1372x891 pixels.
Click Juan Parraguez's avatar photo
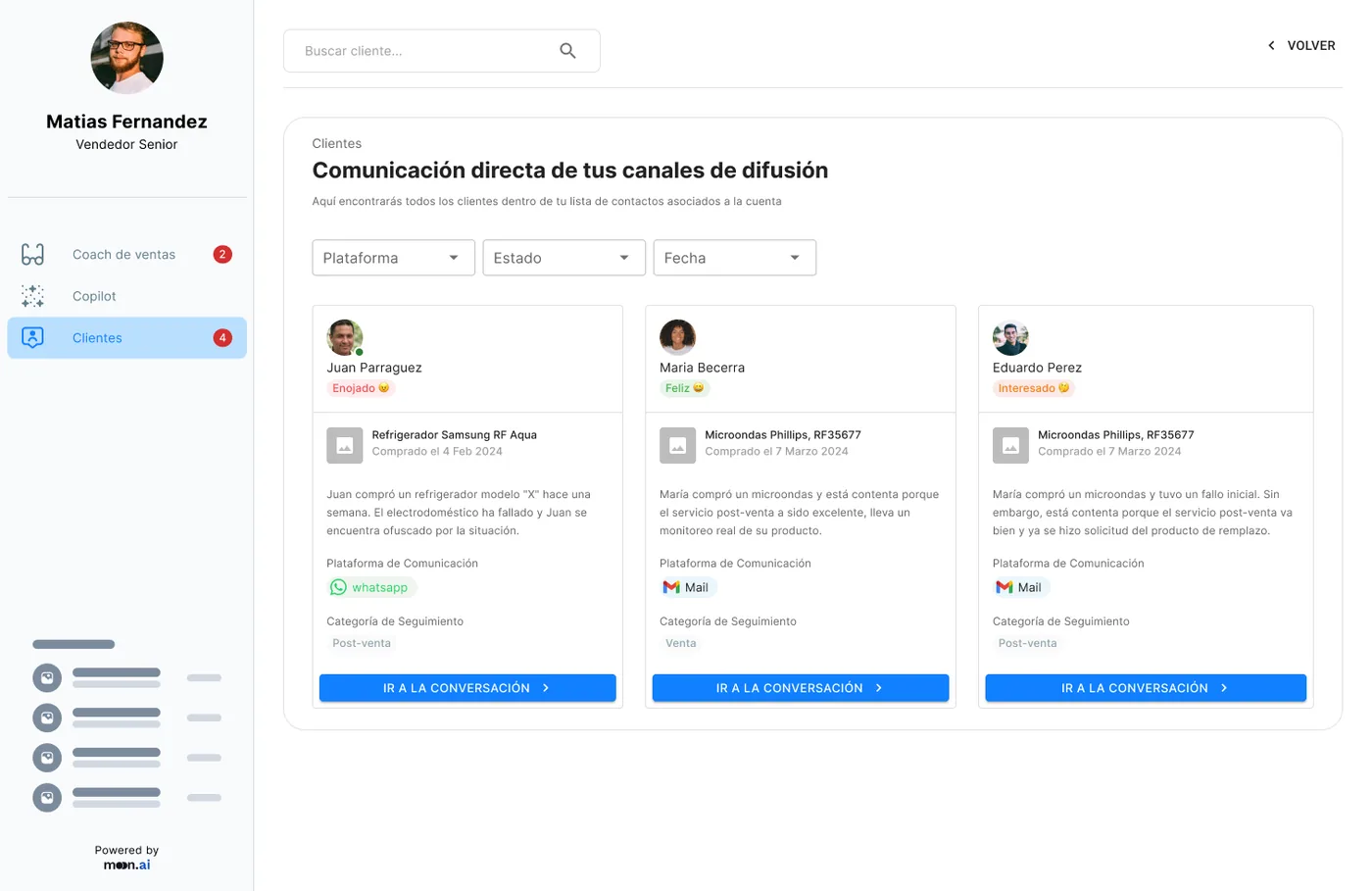click(345, 337)
